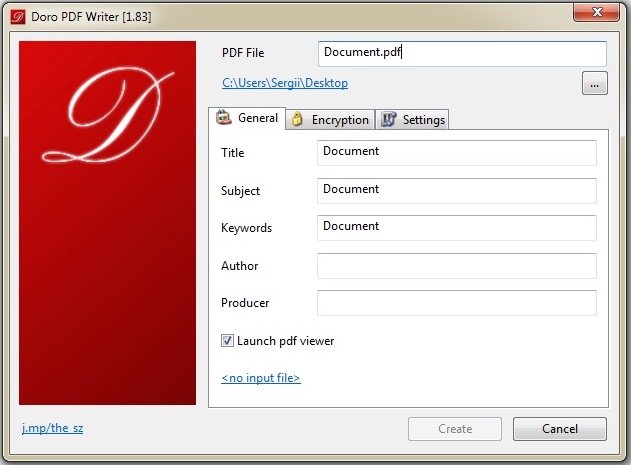Click the Encryption padlock icon
The width and height of the screenshot is (631, 465).
[297, 119]
